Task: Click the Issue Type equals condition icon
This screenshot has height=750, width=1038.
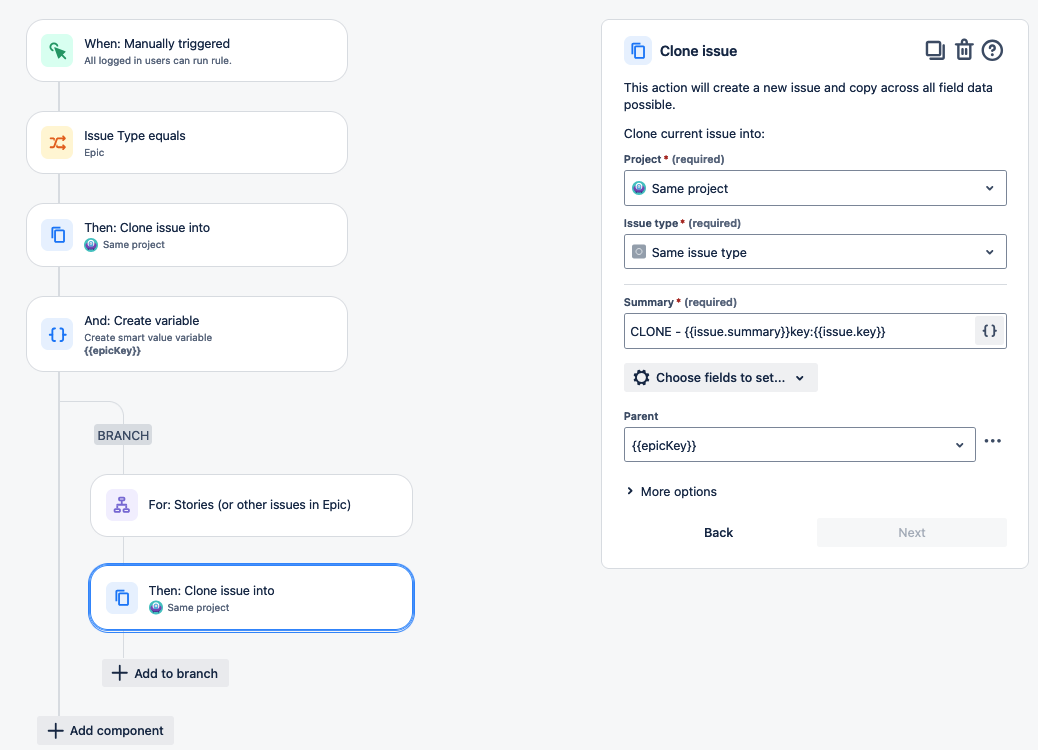Action: [x=57, y=142]
